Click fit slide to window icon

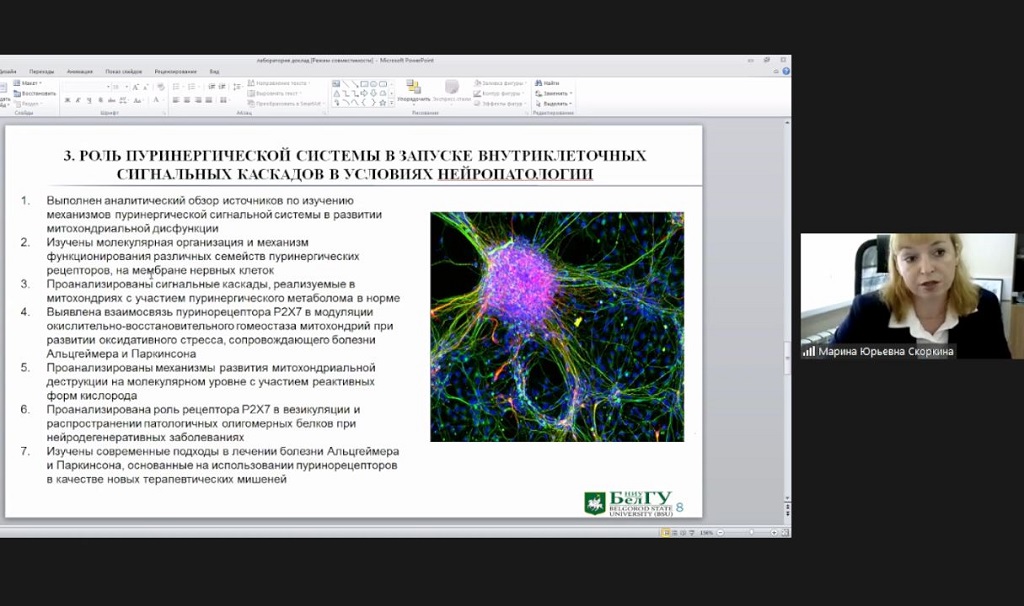(x=783, y=533)
